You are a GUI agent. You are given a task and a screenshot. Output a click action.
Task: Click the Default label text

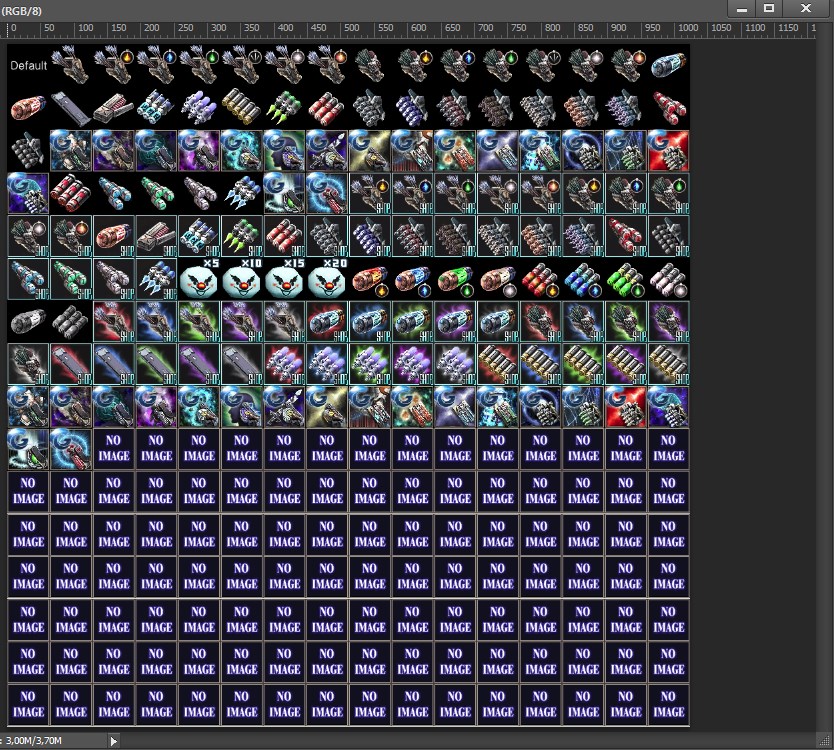pyautogui.click(x=29, y=65)
